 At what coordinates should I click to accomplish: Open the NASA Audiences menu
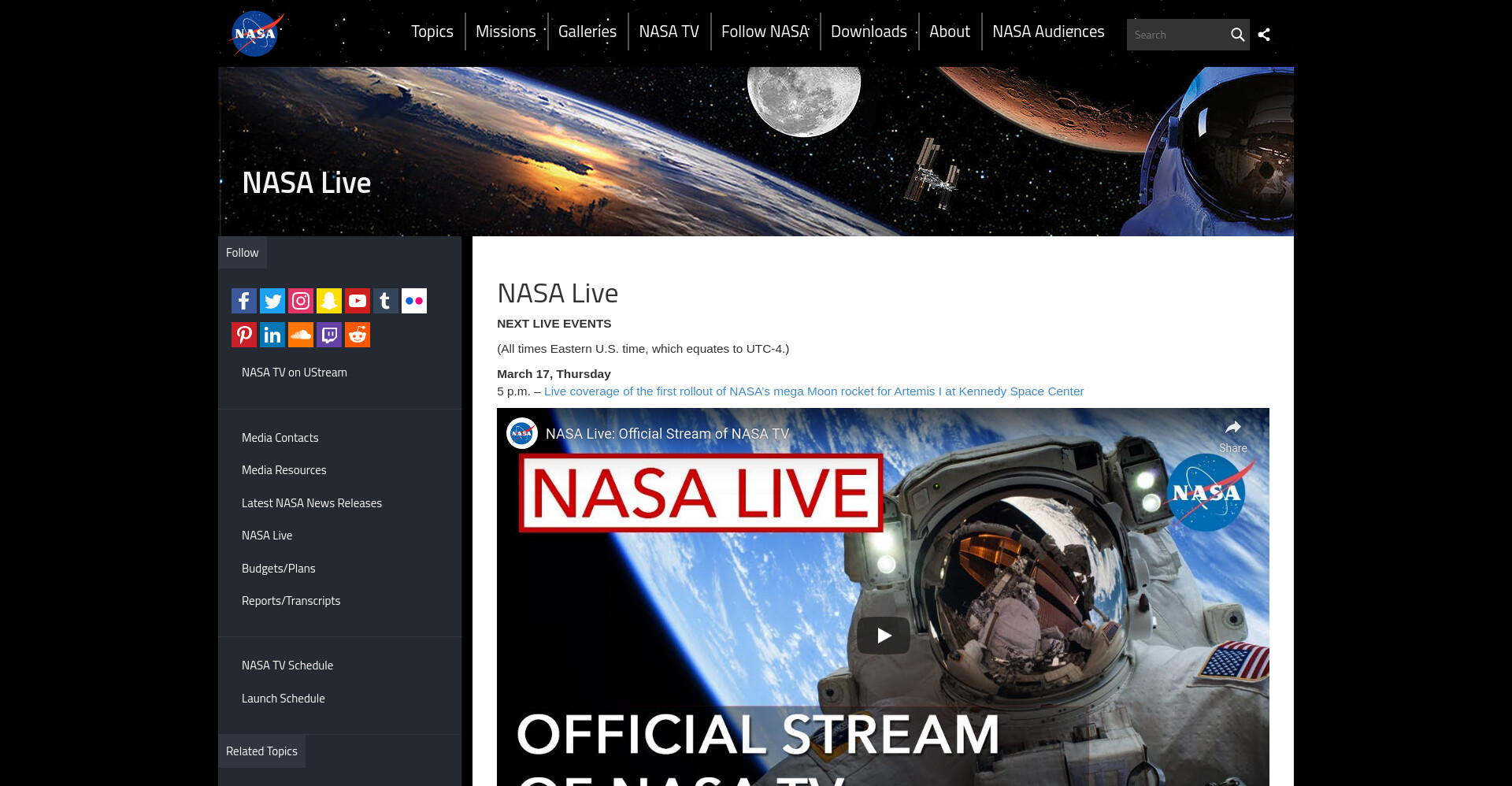[1048, 32]
